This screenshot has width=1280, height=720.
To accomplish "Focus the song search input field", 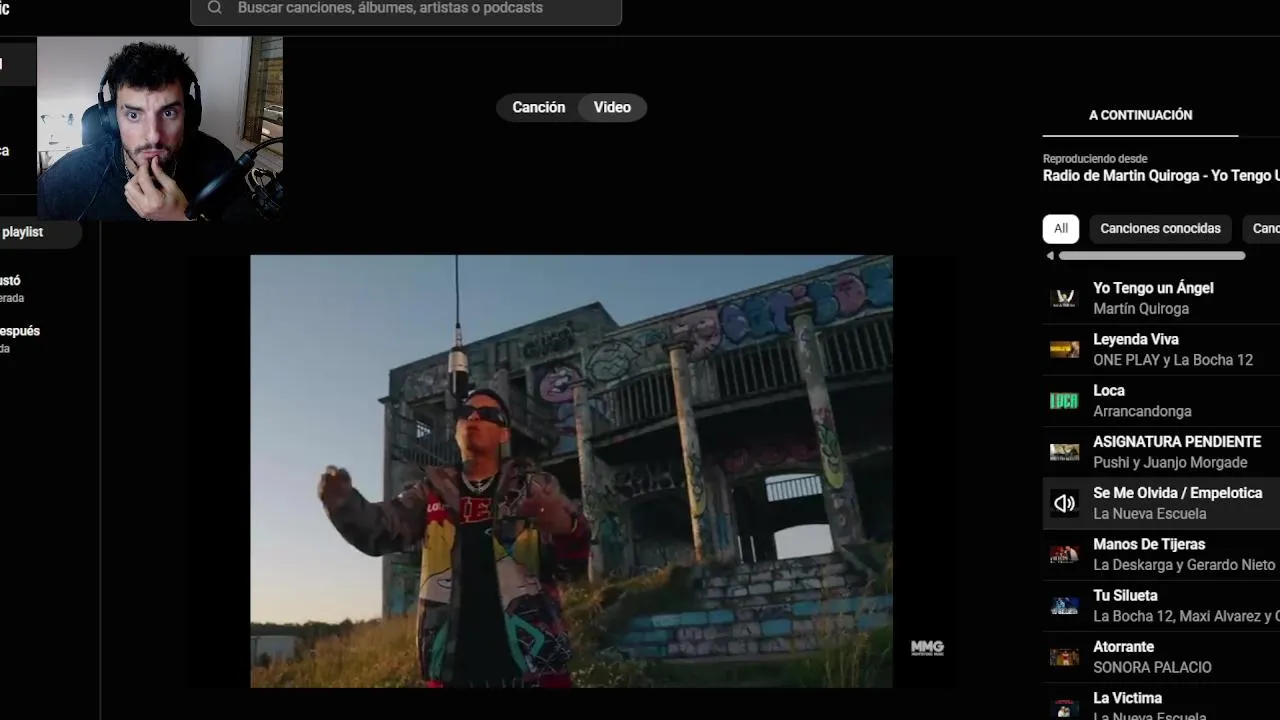I will 406,11.
